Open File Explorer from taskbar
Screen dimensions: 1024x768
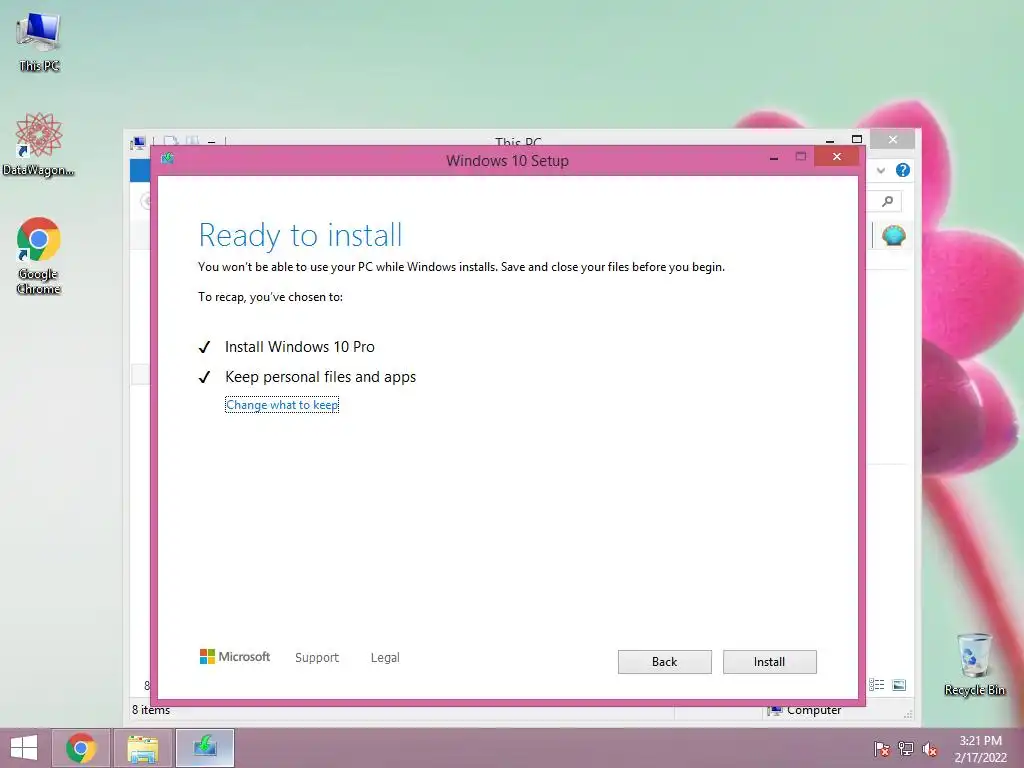point(142,748)
